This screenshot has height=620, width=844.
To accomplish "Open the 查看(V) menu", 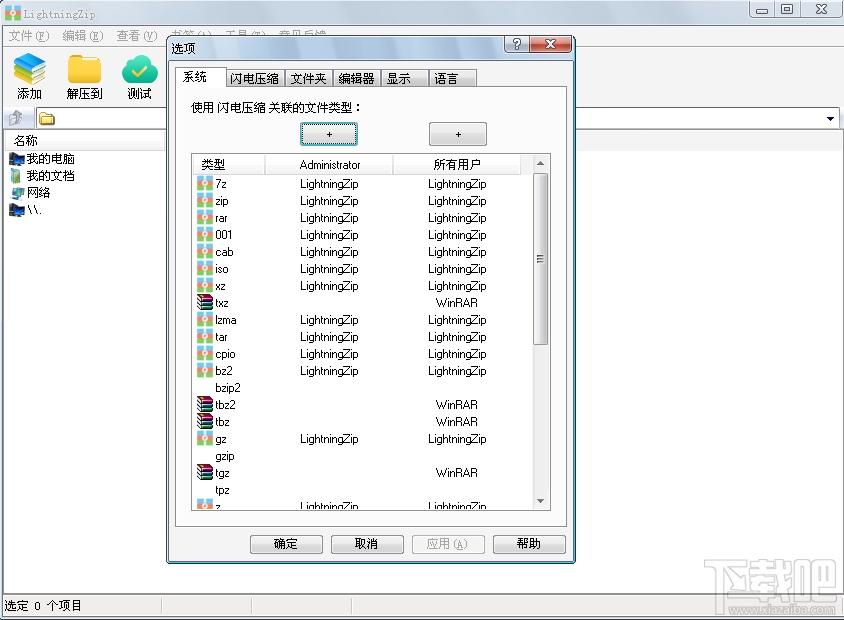I will [x=137, y=36].
